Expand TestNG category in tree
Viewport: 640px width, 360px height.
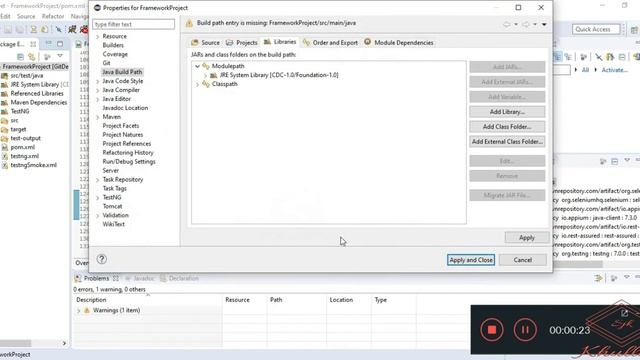point(98,198)
